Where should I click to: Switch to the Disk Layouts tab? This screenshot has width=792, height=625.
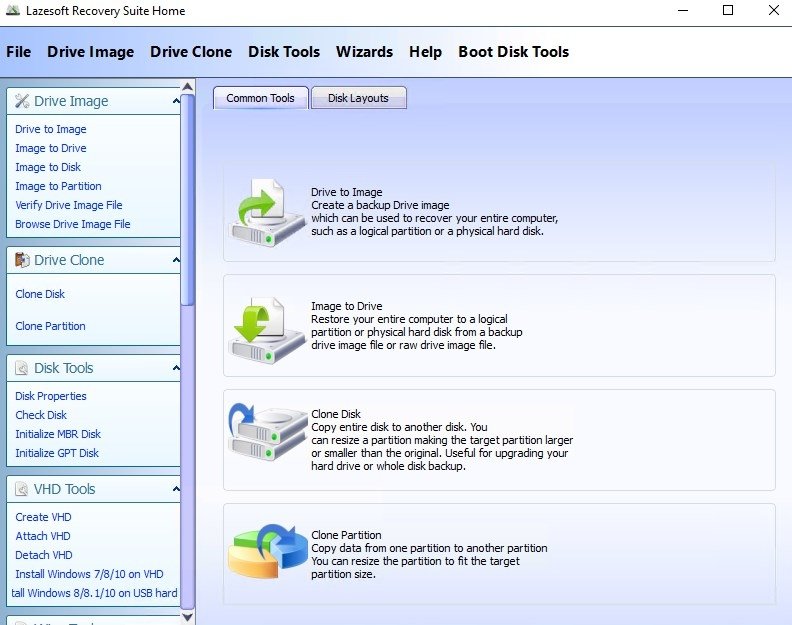[x=359, y=98]
